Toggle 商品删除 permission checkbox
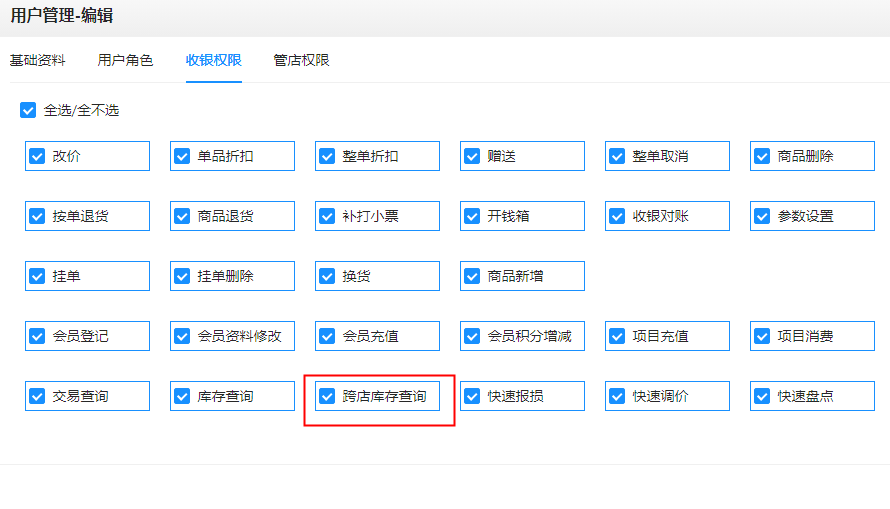 tap(762, 156)
